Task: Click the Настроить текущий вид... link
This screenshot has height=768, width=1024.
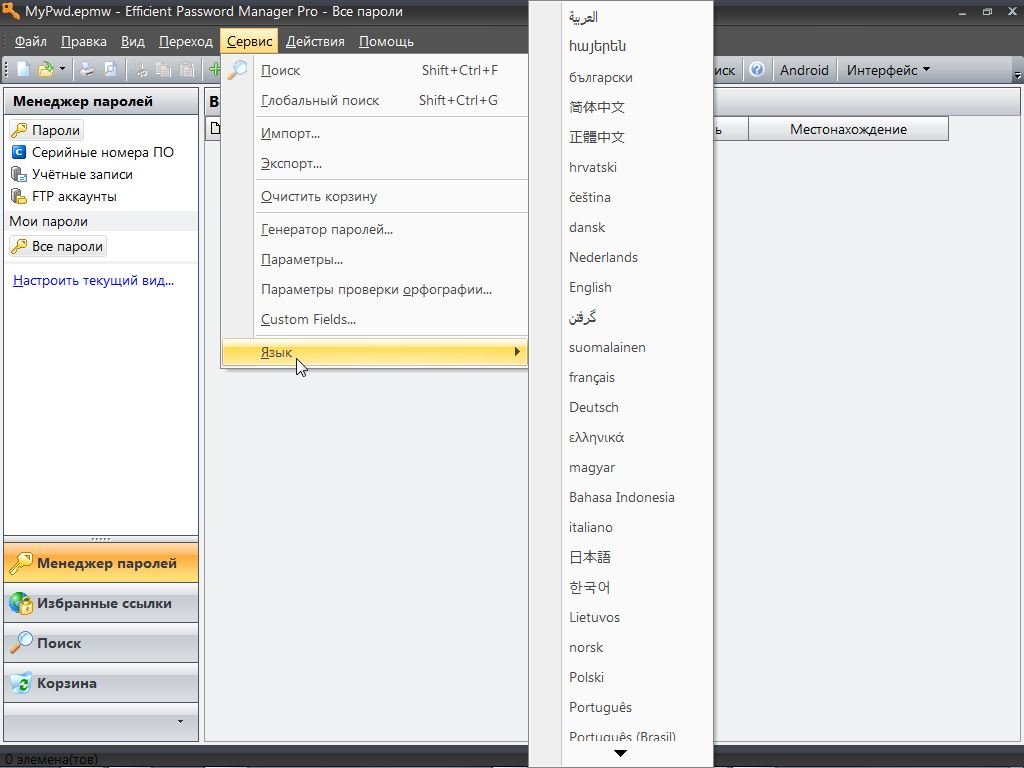Action: pyautogui.click(x=93, y=280)
